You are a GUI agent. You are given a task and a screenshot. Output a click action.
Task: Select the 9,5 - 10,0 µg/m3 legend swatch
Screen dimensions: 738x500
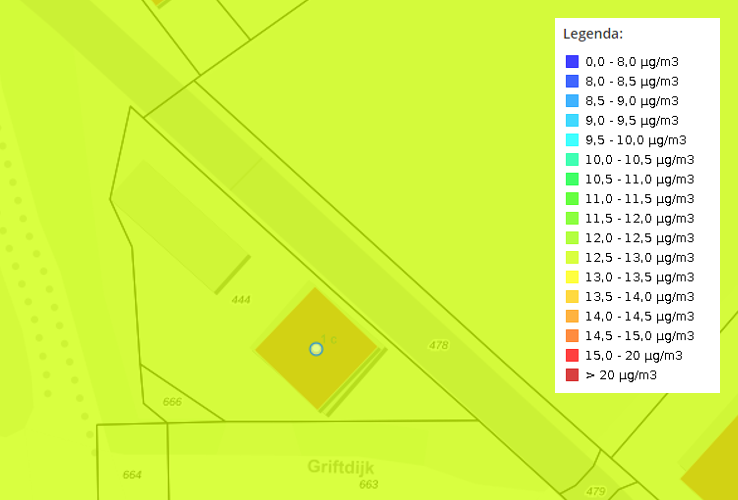(x=572, y=140)
